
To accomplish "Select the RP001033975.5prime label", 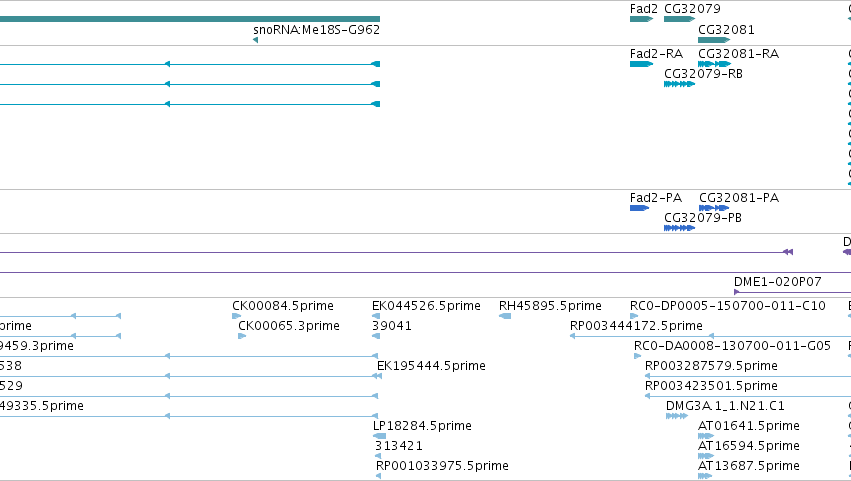I will click(442, 465).
